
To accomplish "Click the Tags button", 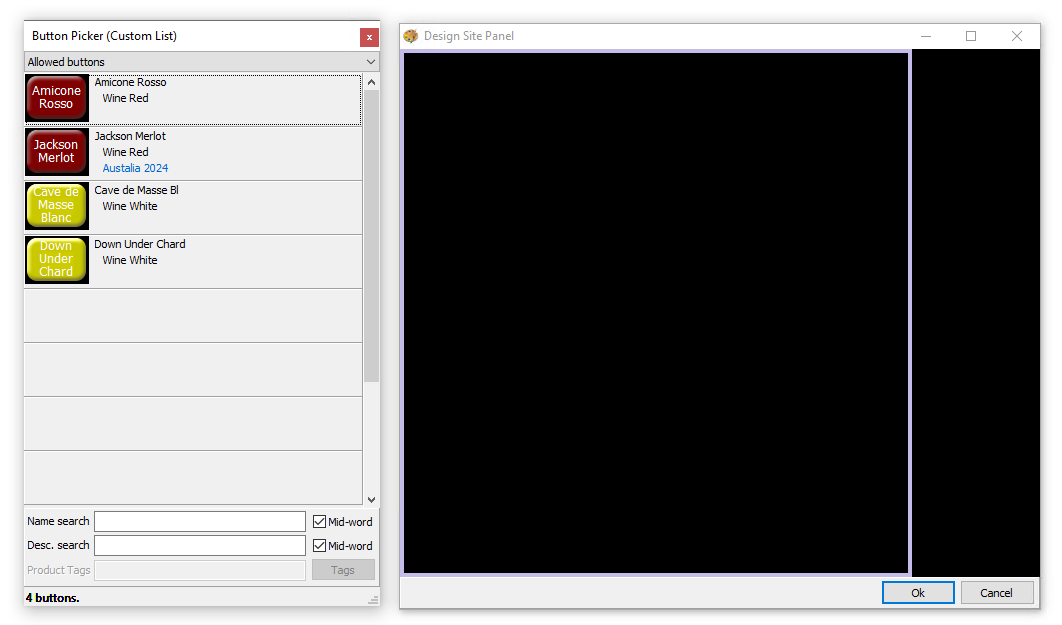I will [x=343, y=570].
